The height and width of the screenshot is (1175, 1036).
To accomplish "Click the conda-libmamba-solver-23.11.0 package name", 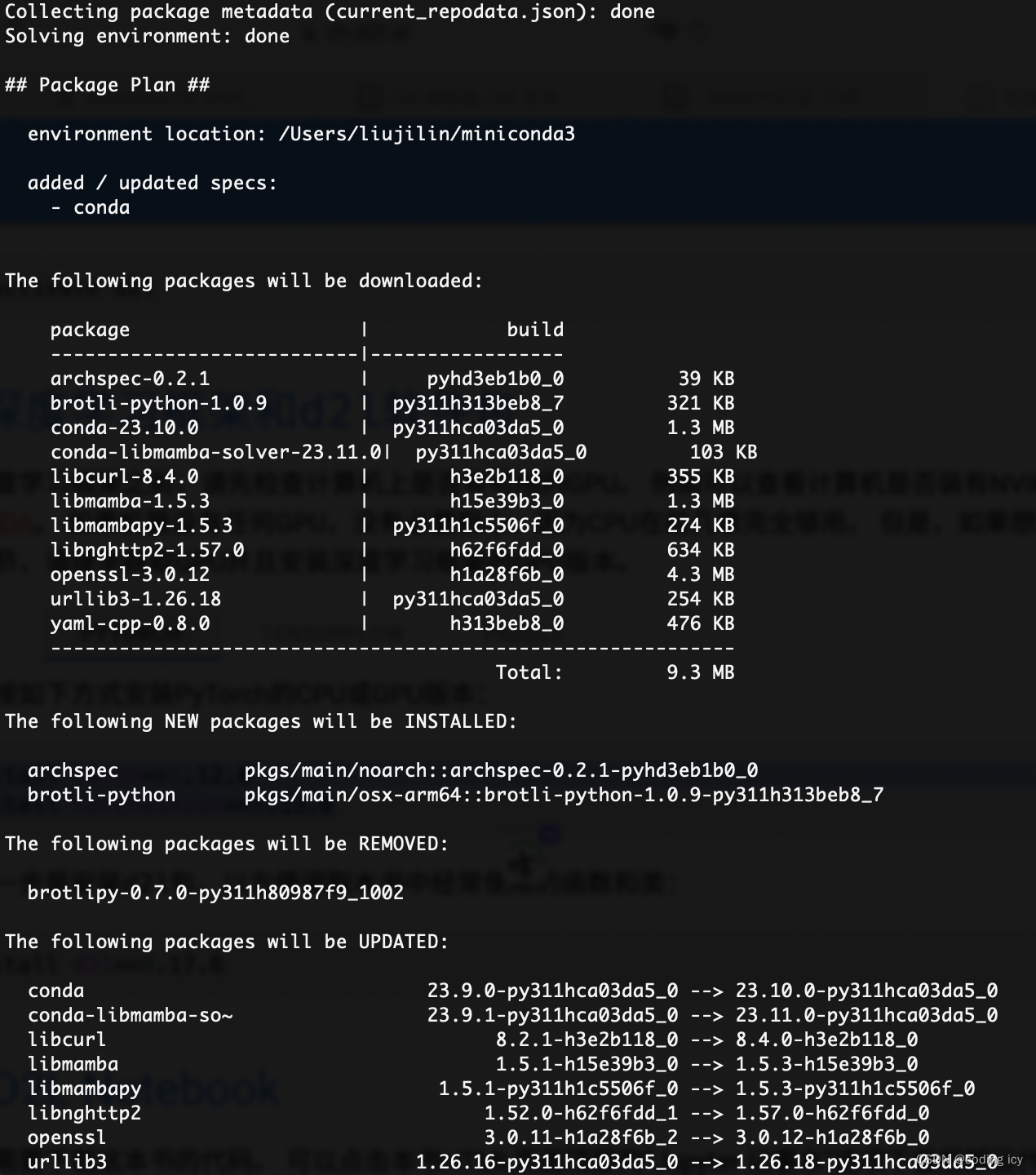I will [215, 453].
